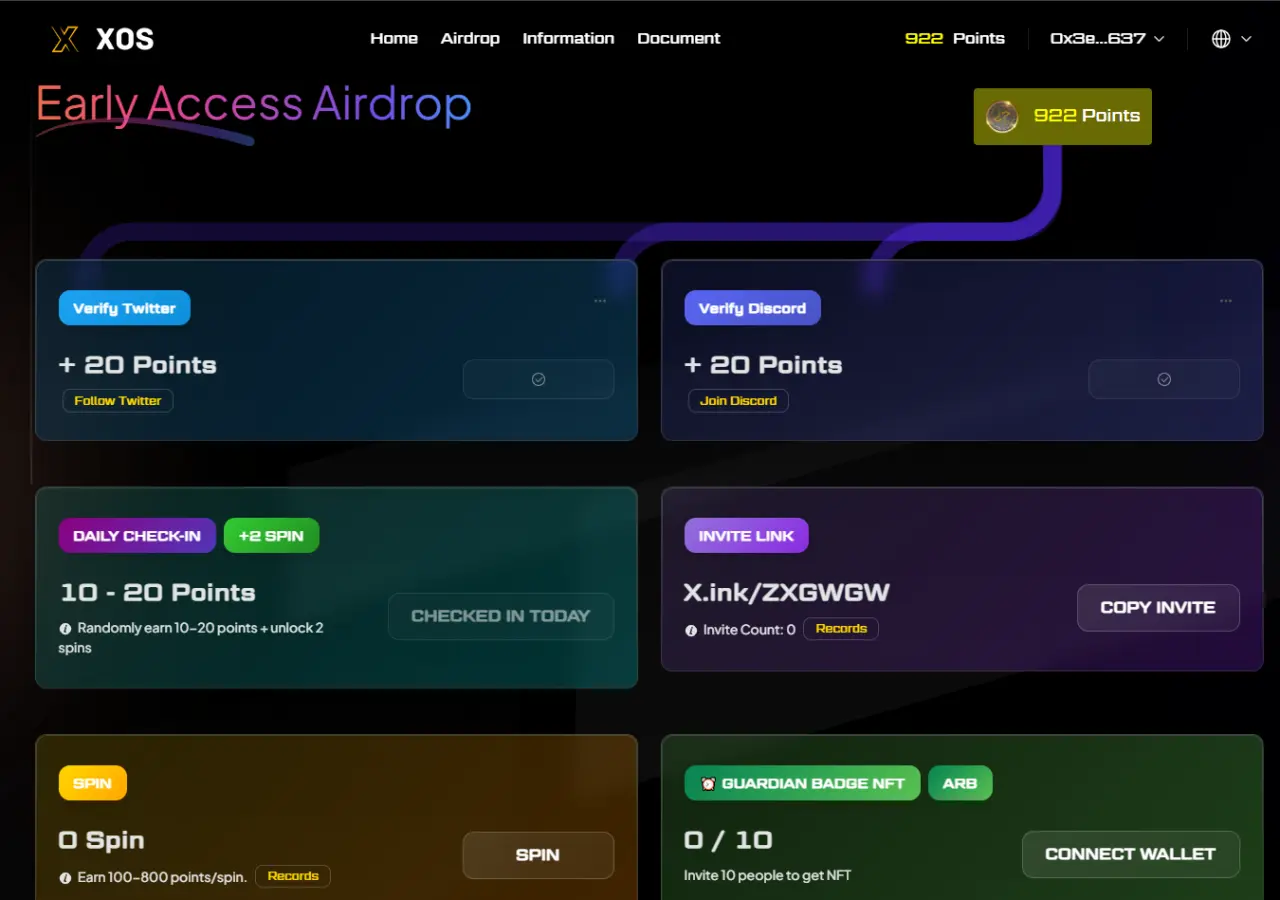Click the ARB tag

(x=960, y=783)
